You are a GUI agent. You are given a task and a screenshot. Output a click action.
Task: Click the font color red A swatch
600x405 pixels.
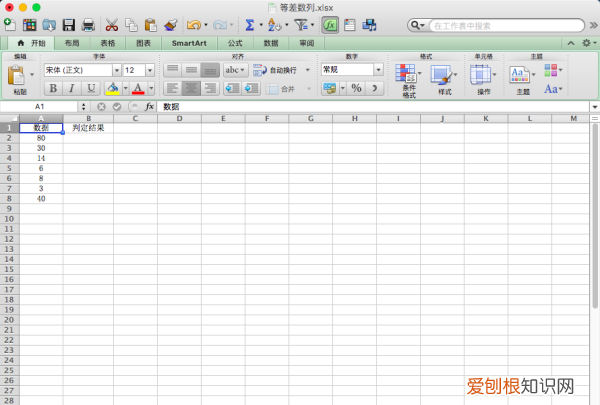click(x=136, y=88)
